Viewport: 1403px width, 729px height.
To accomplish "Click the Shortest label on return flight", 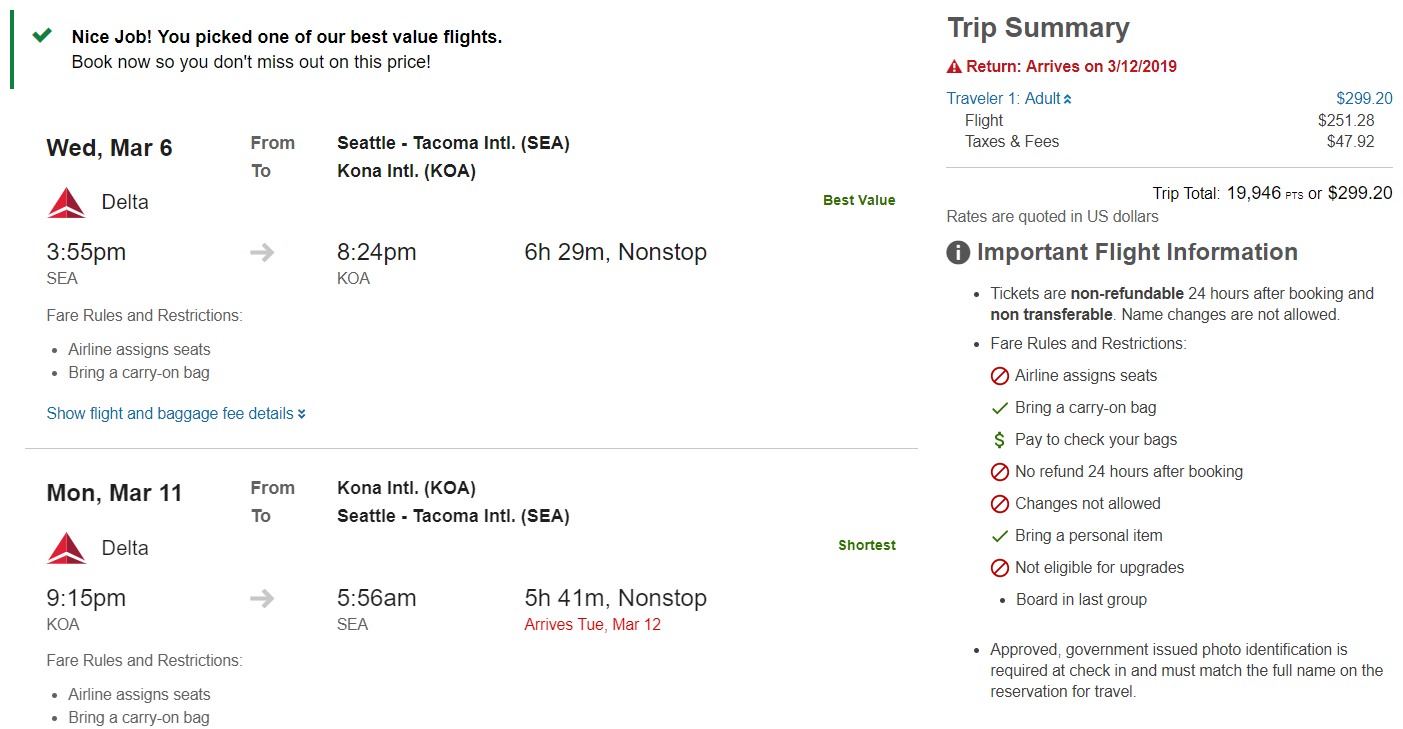I will (x=866, y=546).
